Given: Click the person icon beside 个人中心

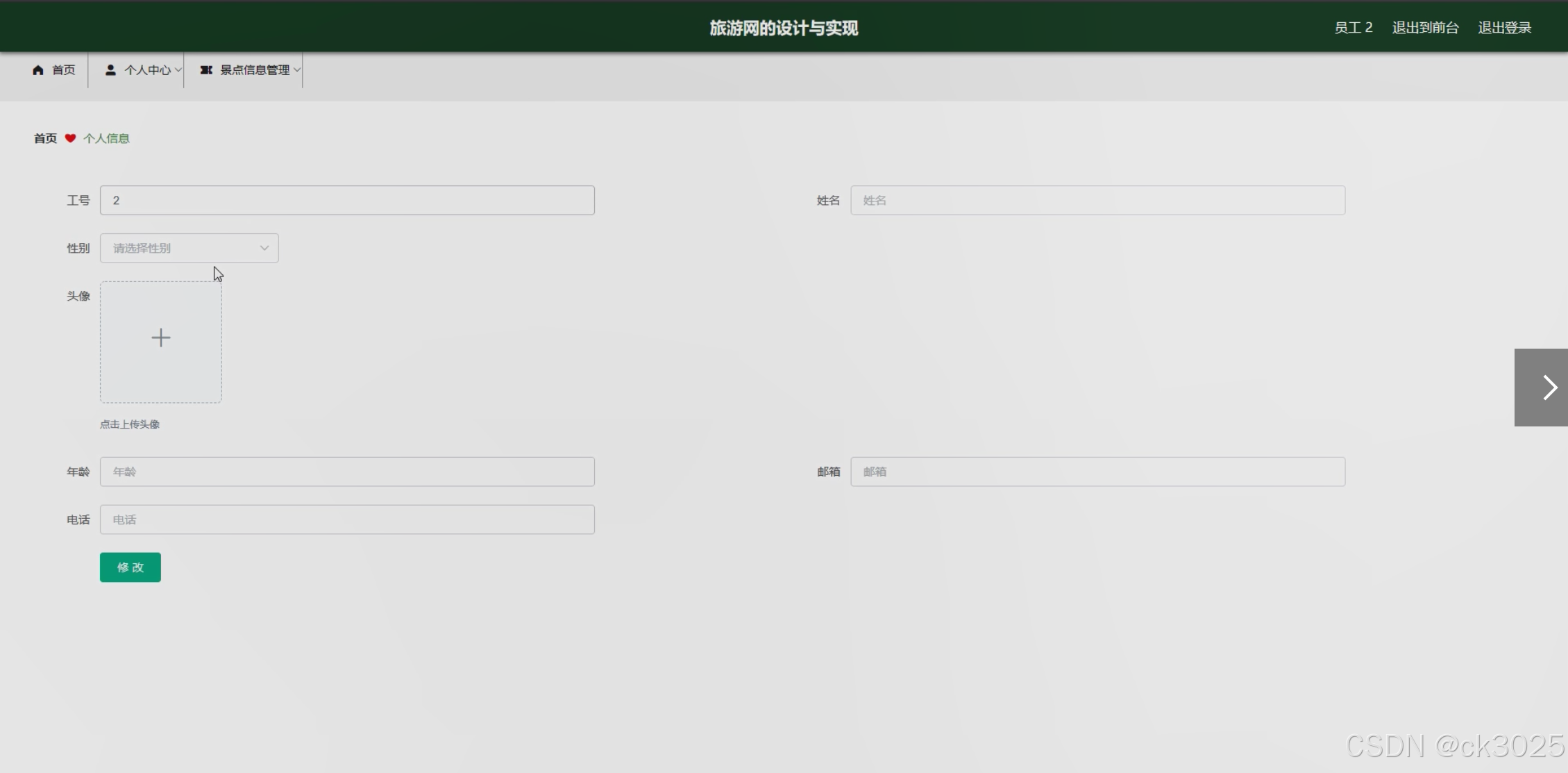Looking at the screenshot, I should (110, 70).
